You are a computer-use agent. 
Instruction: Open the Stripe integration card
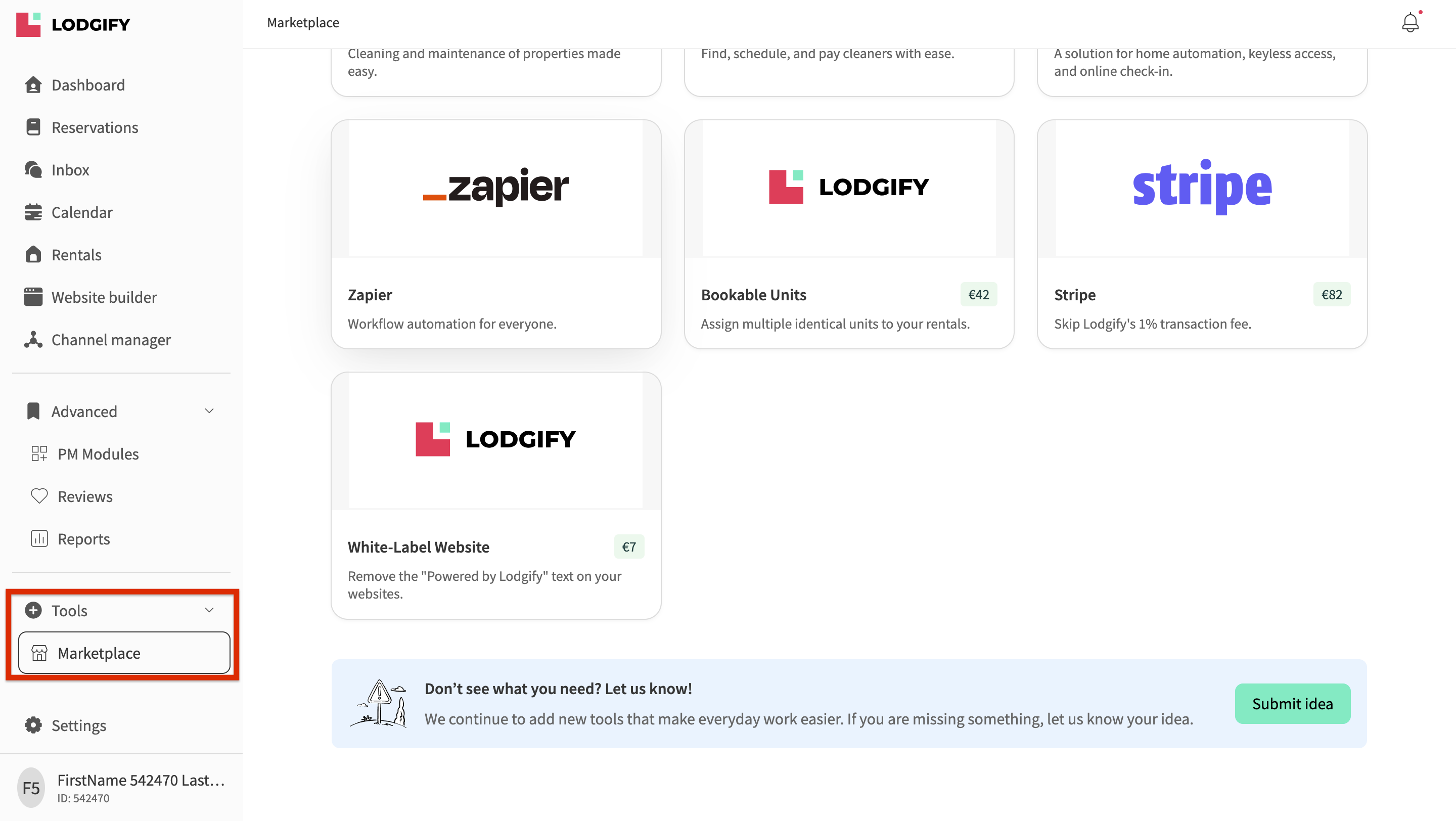[x=1202, y=235]
